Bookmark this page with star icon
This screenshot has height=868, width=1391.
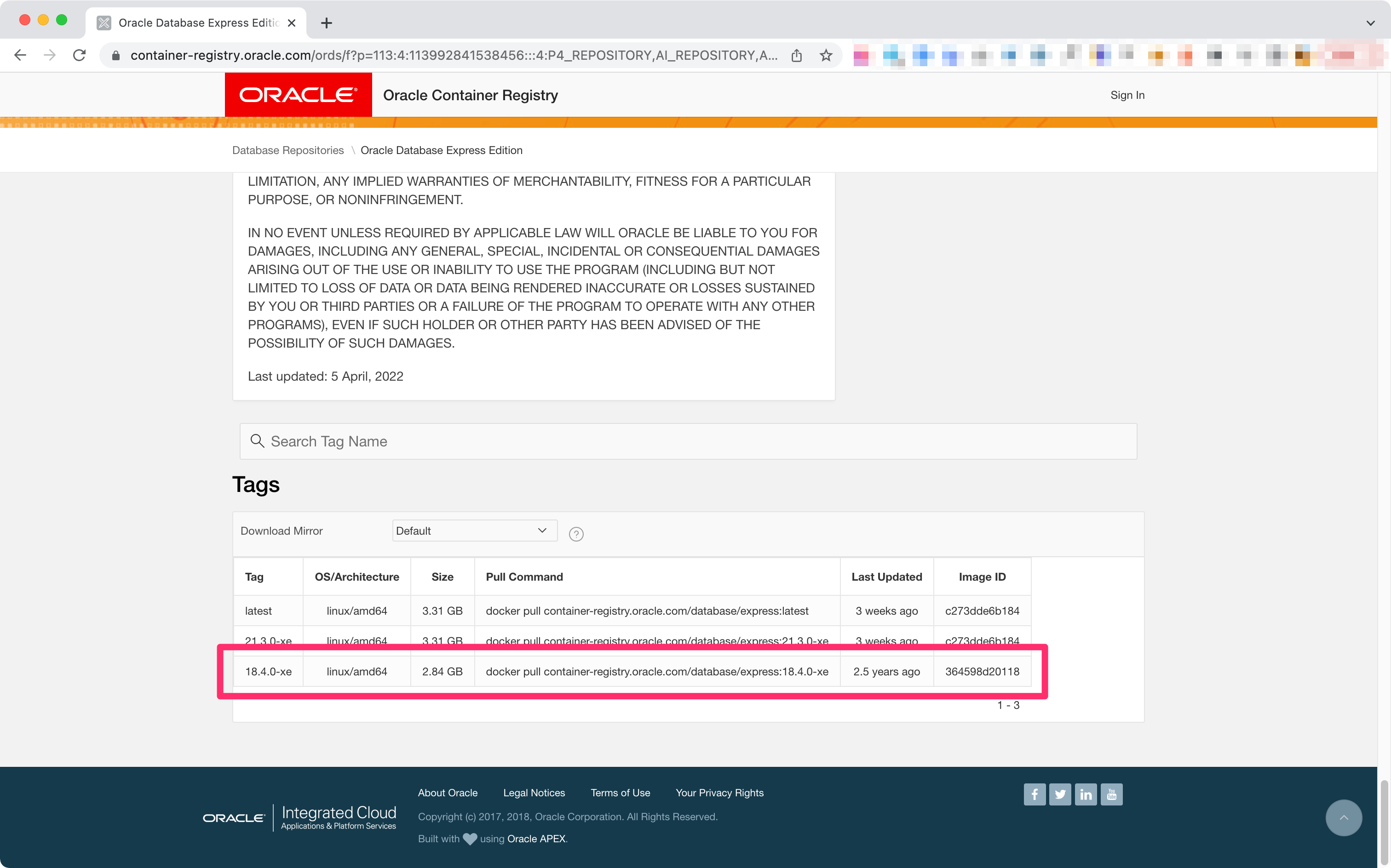(x=826, y=55)
